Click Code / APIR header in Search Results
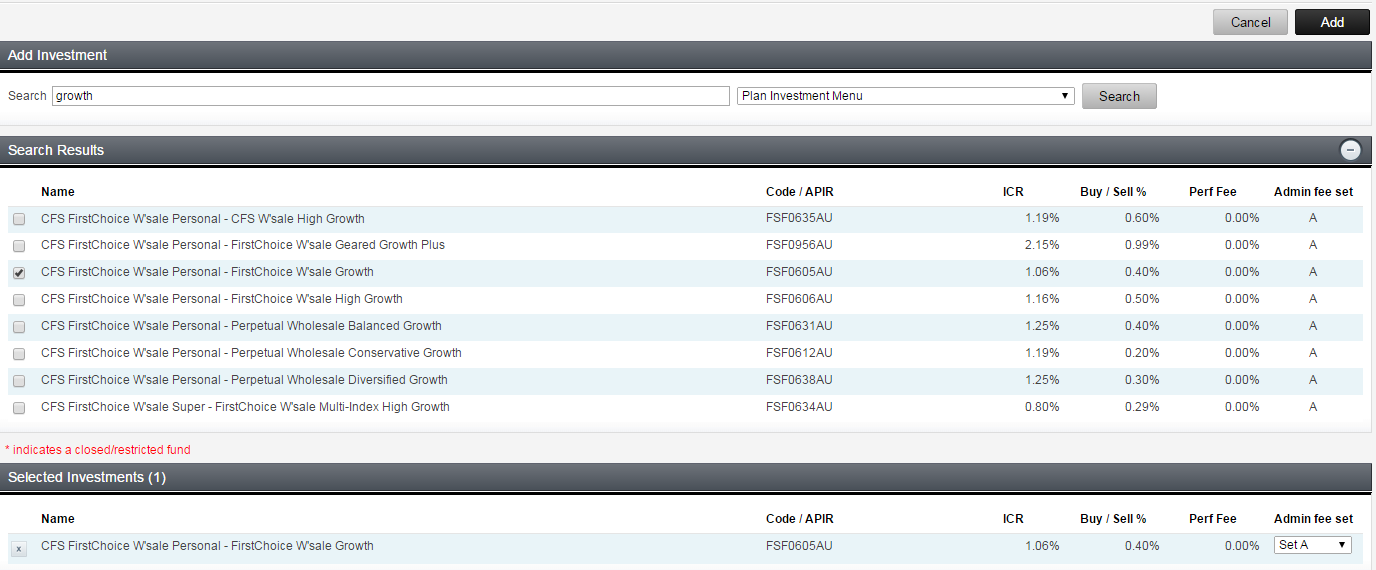Viewport: 1376px width, 570px height. (x=799, y=192)
